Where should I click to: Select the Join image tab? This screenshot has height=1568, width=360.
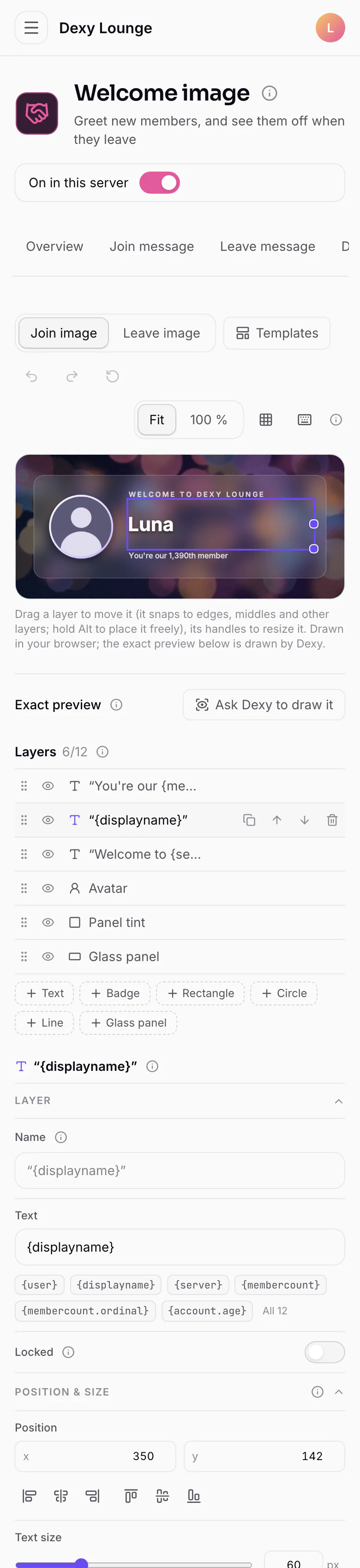tap(64, 333)
